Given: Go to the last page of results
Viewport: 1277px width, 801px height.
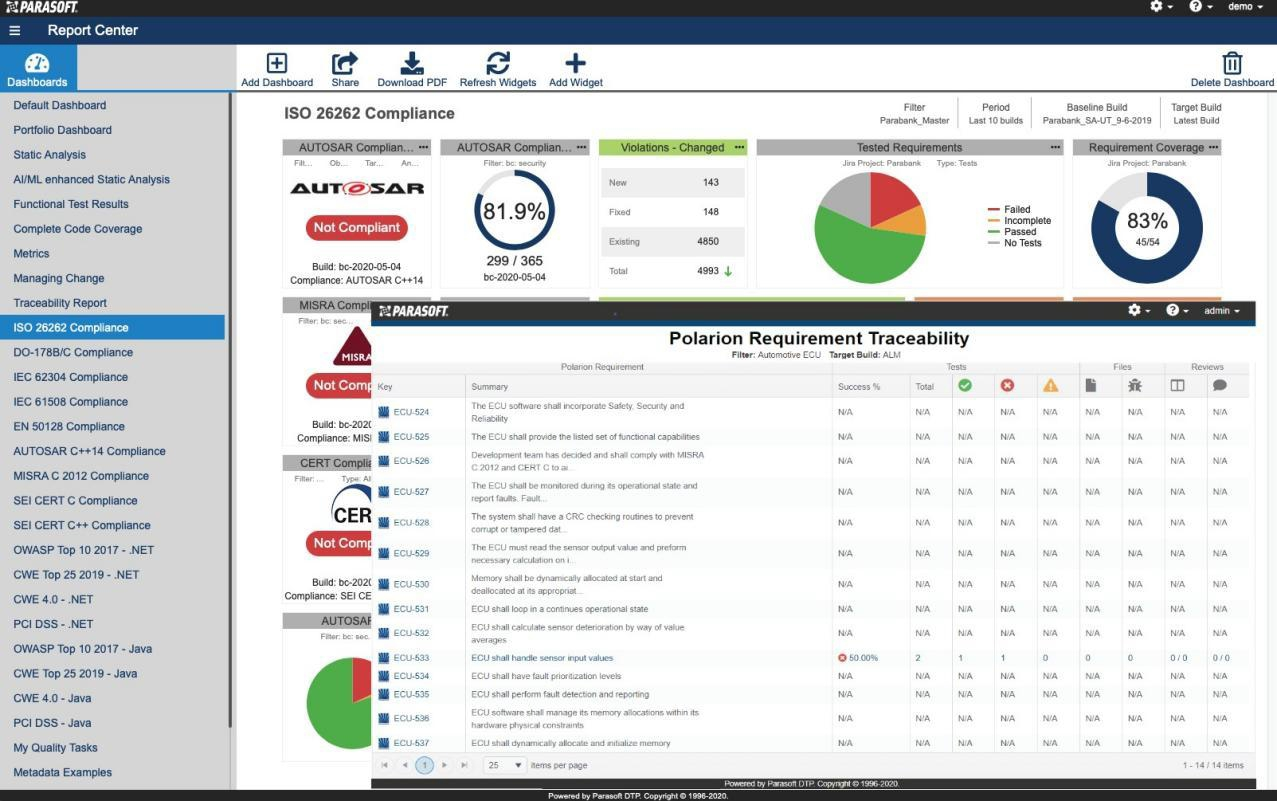Looking at the screenshot, I should coord(464,765).
